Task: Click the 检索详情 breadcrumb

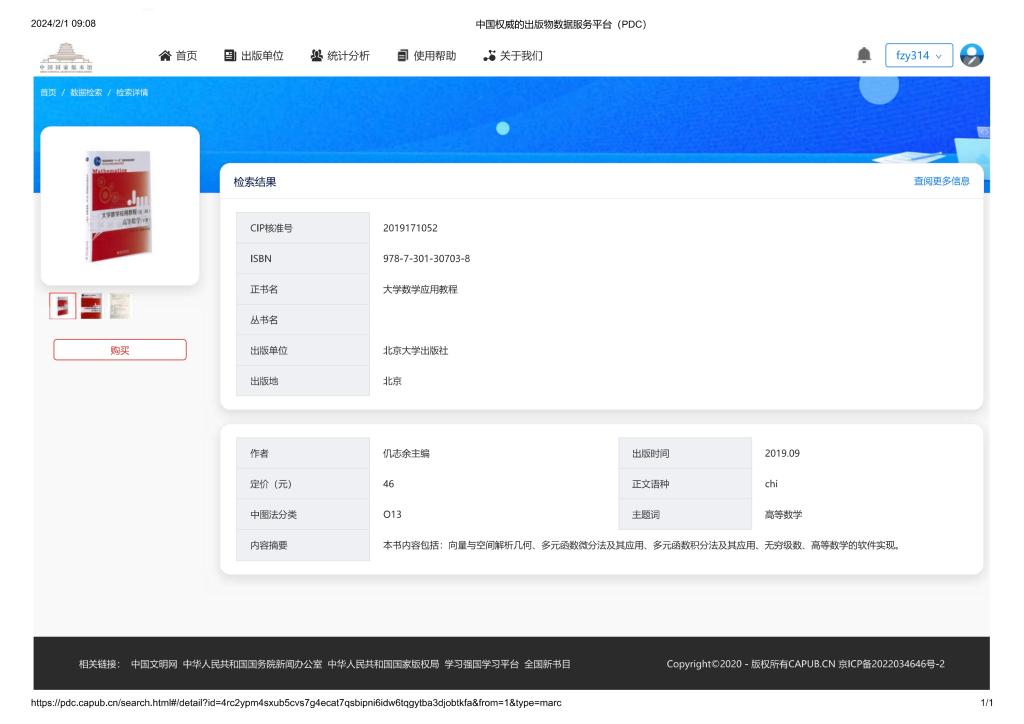Action: pyautogui.click(x=132, y=93)
